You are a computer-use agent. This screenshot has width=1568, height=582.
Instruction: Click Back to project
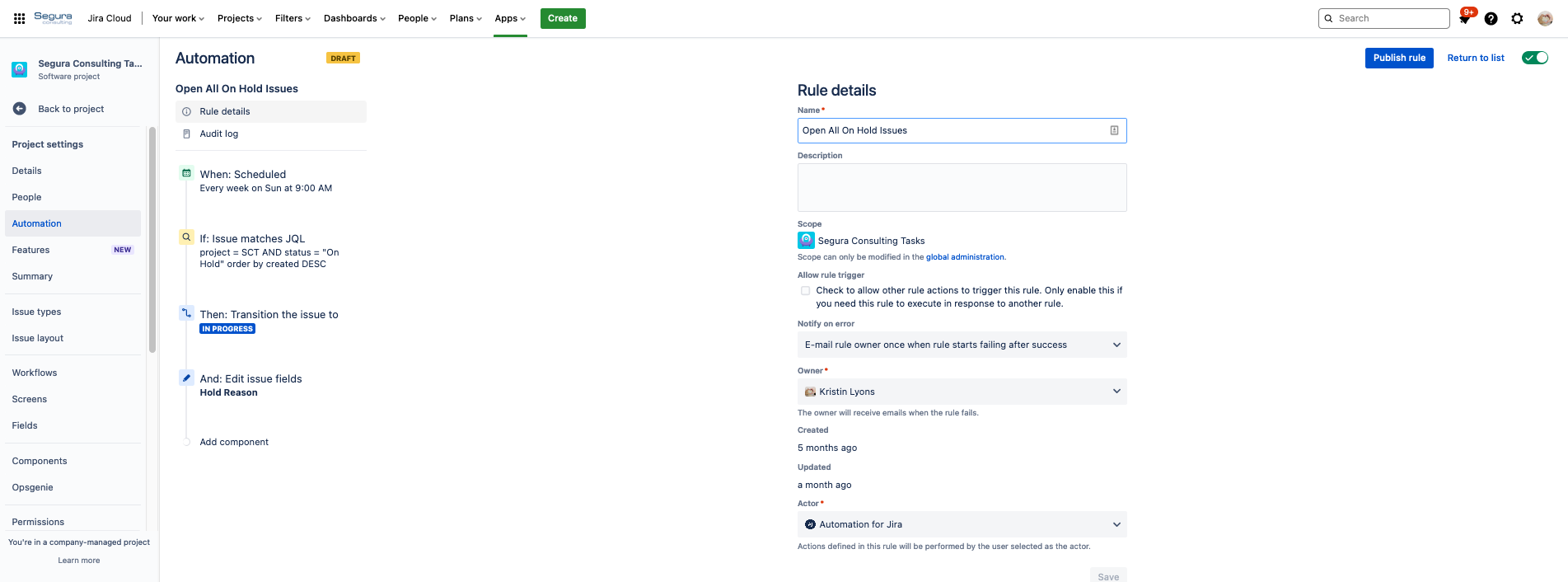[x=71, y=109]
